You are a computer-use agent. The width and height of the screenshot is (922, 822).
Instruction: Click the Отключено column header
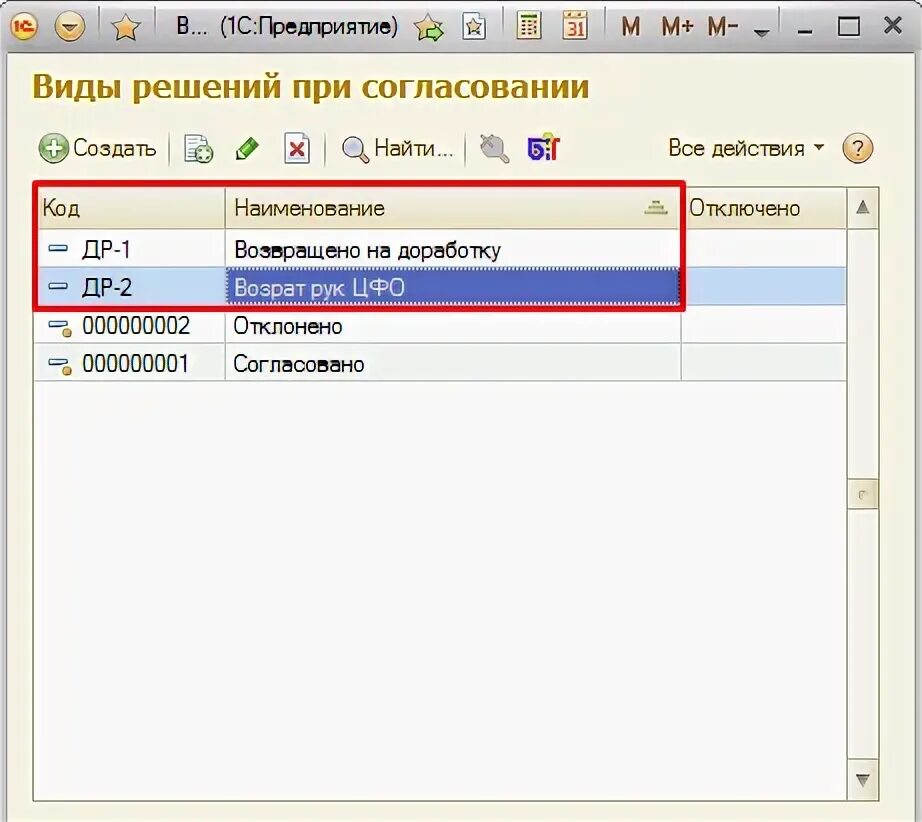pyautogui.click(x=764, y=208)
